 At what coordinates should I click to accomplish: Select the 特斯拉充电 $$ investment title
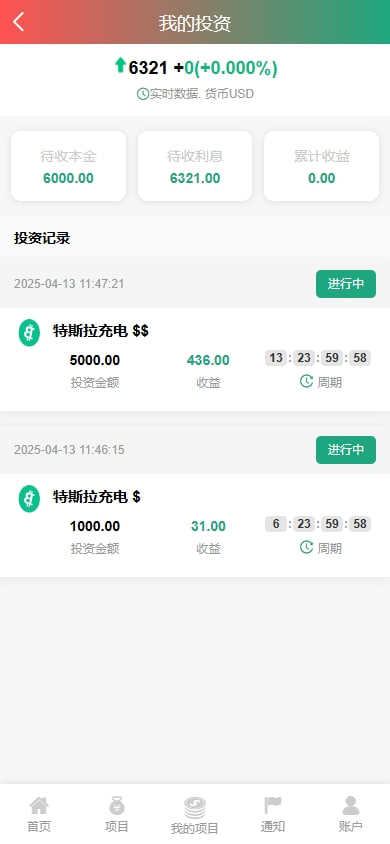[x=101, y=331]
